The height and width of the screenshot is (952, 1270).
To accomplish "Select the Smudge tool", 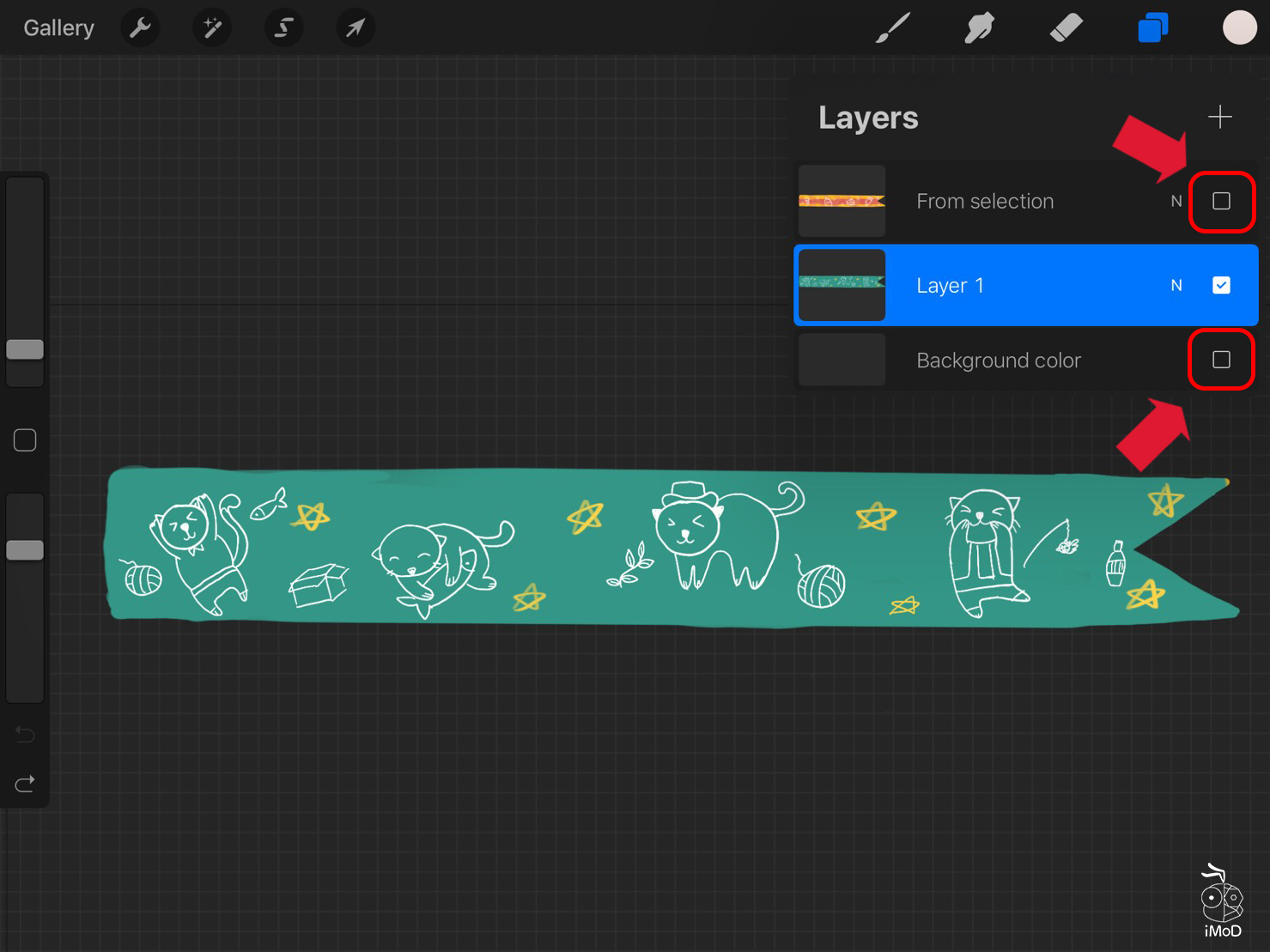I will coord(979,27).
